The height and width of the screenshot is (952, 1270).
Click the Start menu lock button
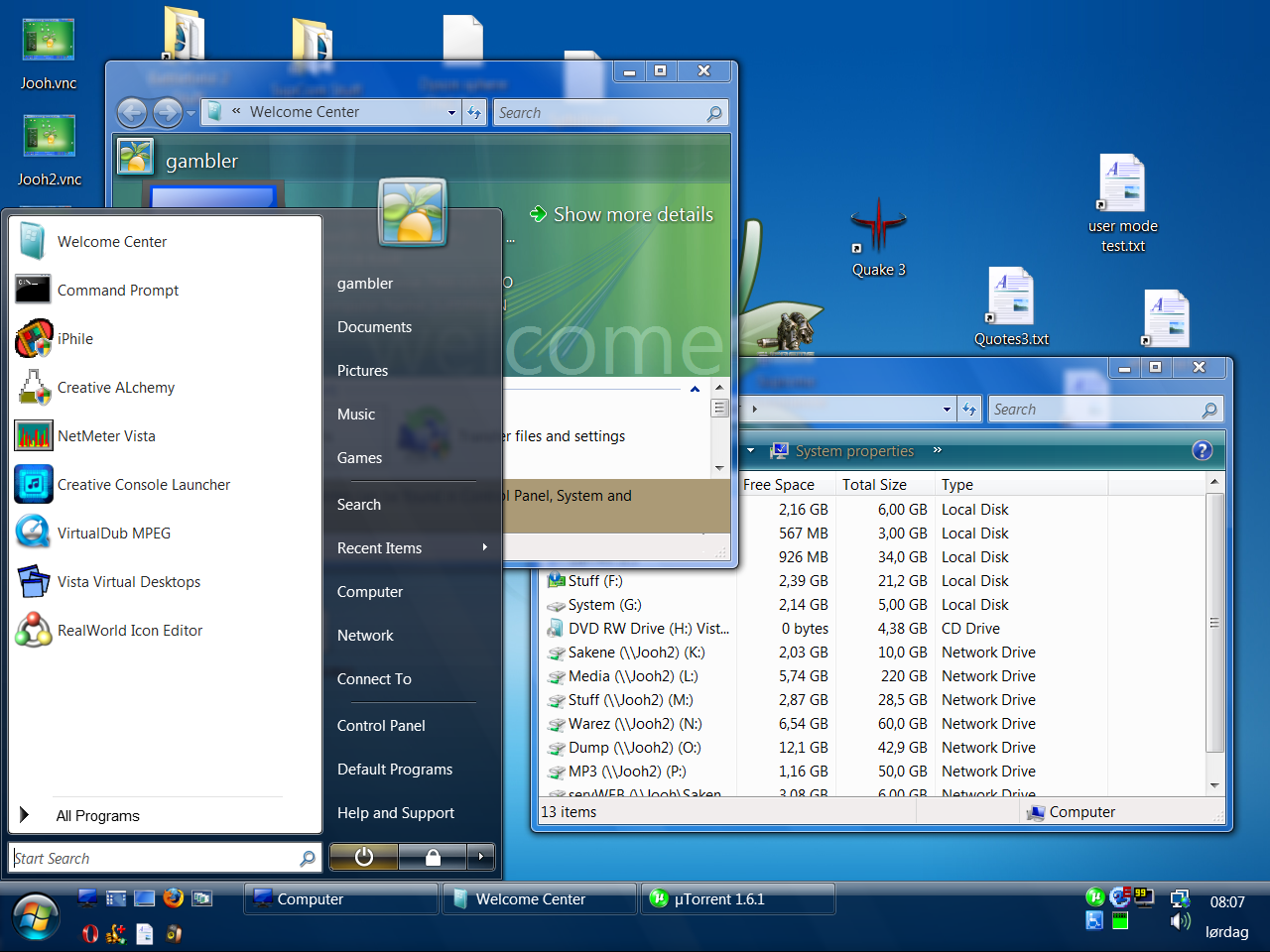(x=433, y=857)
